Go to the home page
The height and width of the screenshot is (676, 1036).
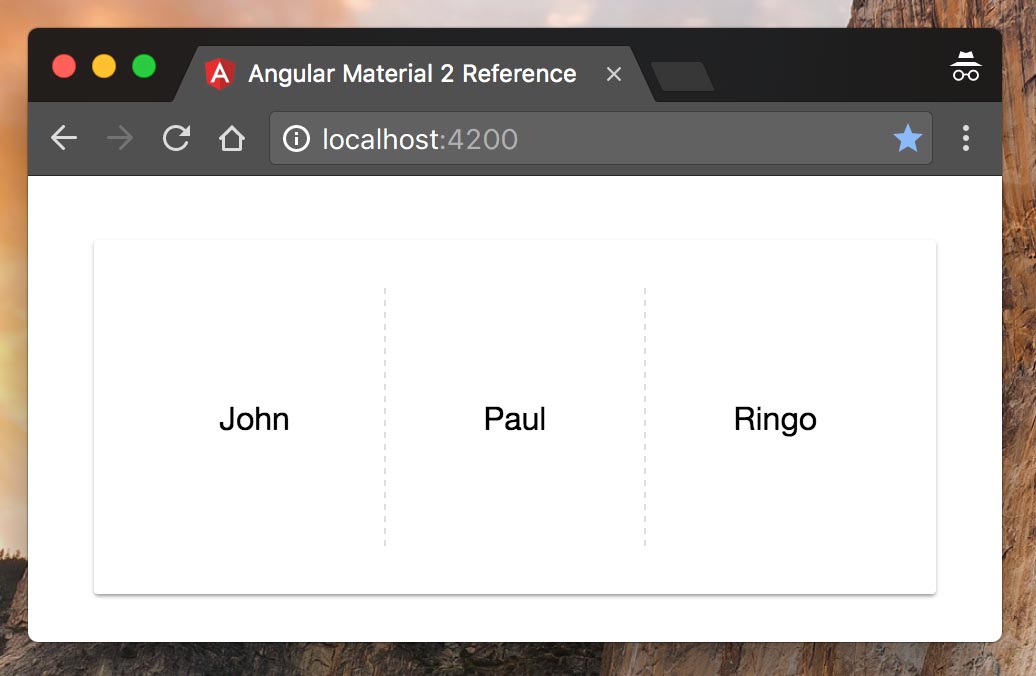tap(232, 138)
